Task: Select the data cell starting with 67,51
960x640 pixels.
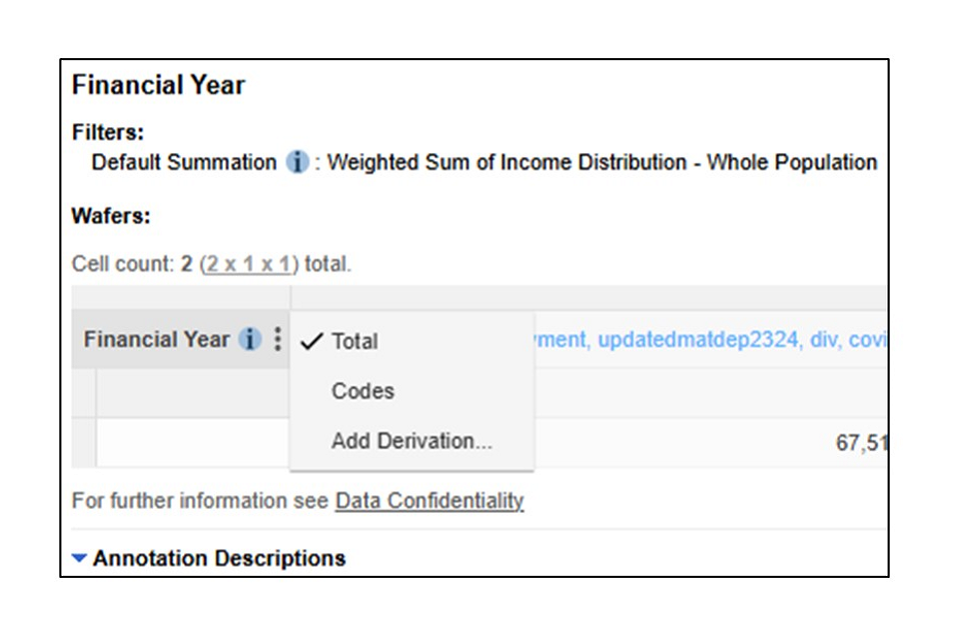Action: (860, 443)
